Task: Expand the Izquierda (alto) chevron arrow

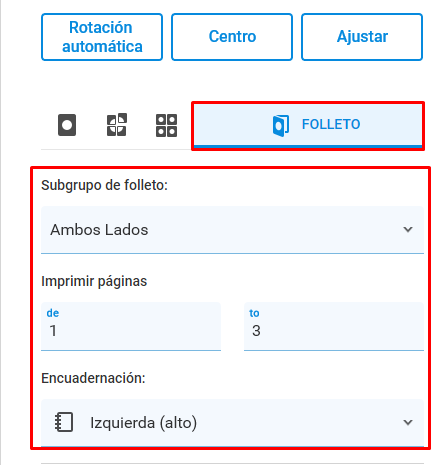Action: 408,422
